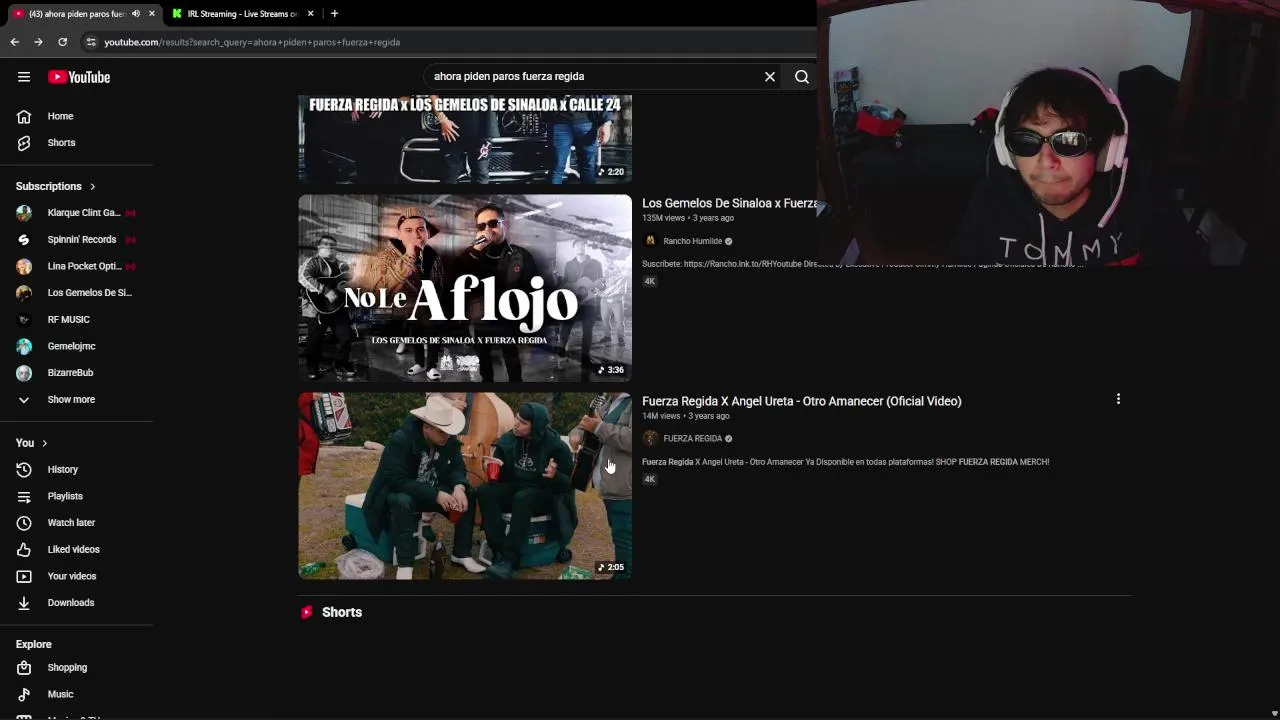
Task: Go forward with the browser forward arrow
Action: click(38, 42)
